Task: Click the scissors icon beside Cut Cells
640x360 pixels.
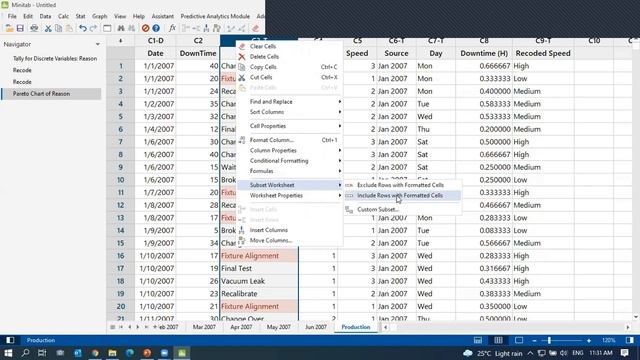Action: pyautogui.click(x=242, y=77)
